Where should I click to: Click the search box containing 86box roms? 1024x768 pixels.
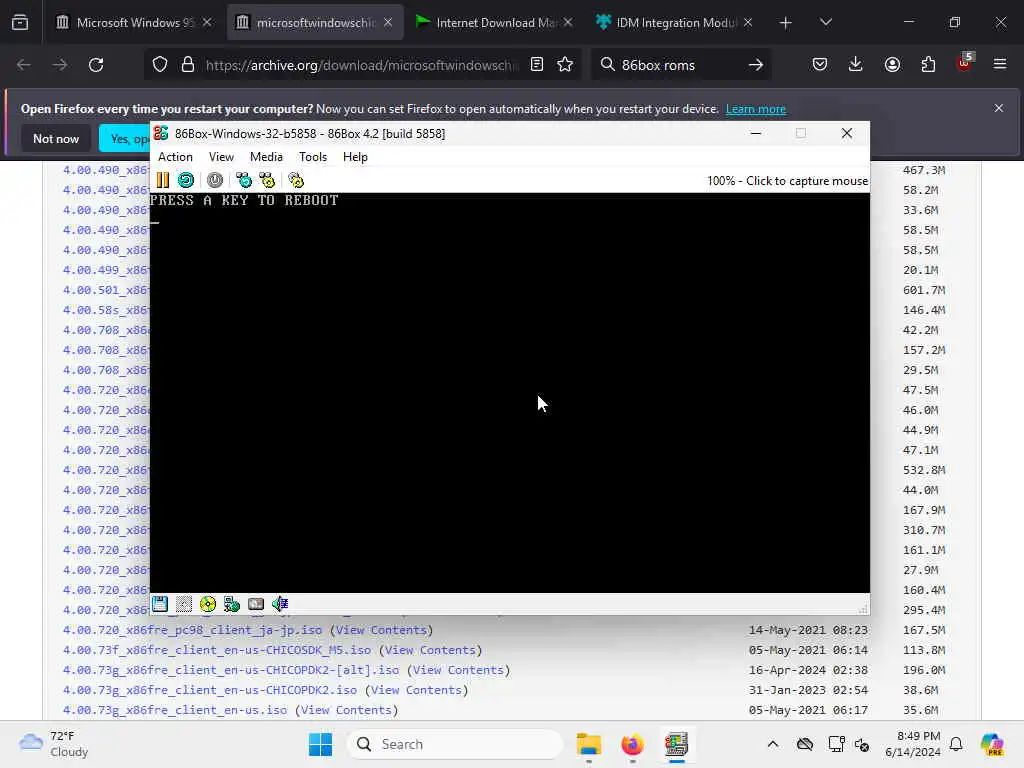click(x=679, y=65)
